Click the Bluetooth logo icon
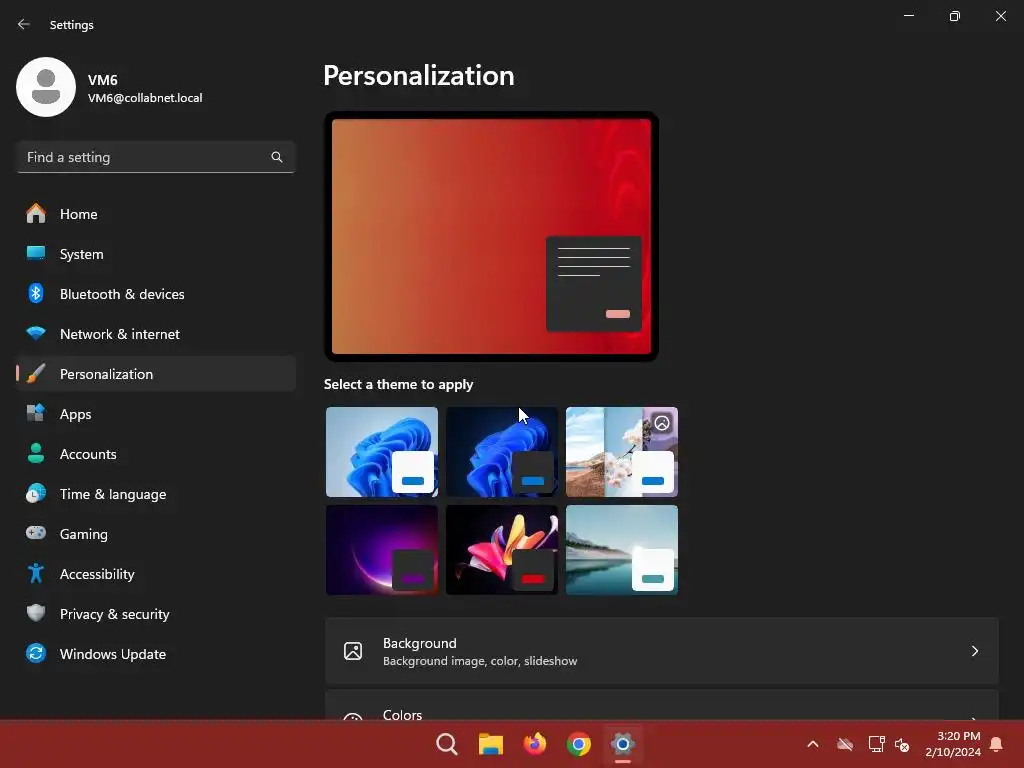Screen dimensions: 1024x768 36,293
